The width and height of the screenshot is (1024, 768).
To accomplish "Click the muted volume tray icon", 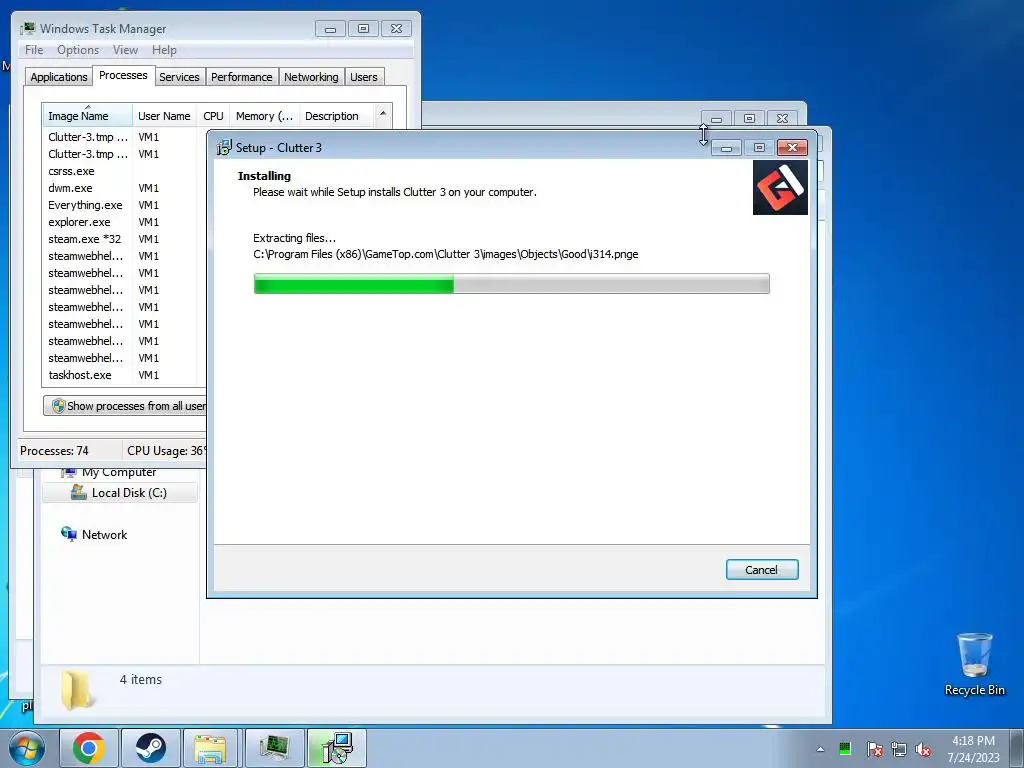I will tap(923, 749).
